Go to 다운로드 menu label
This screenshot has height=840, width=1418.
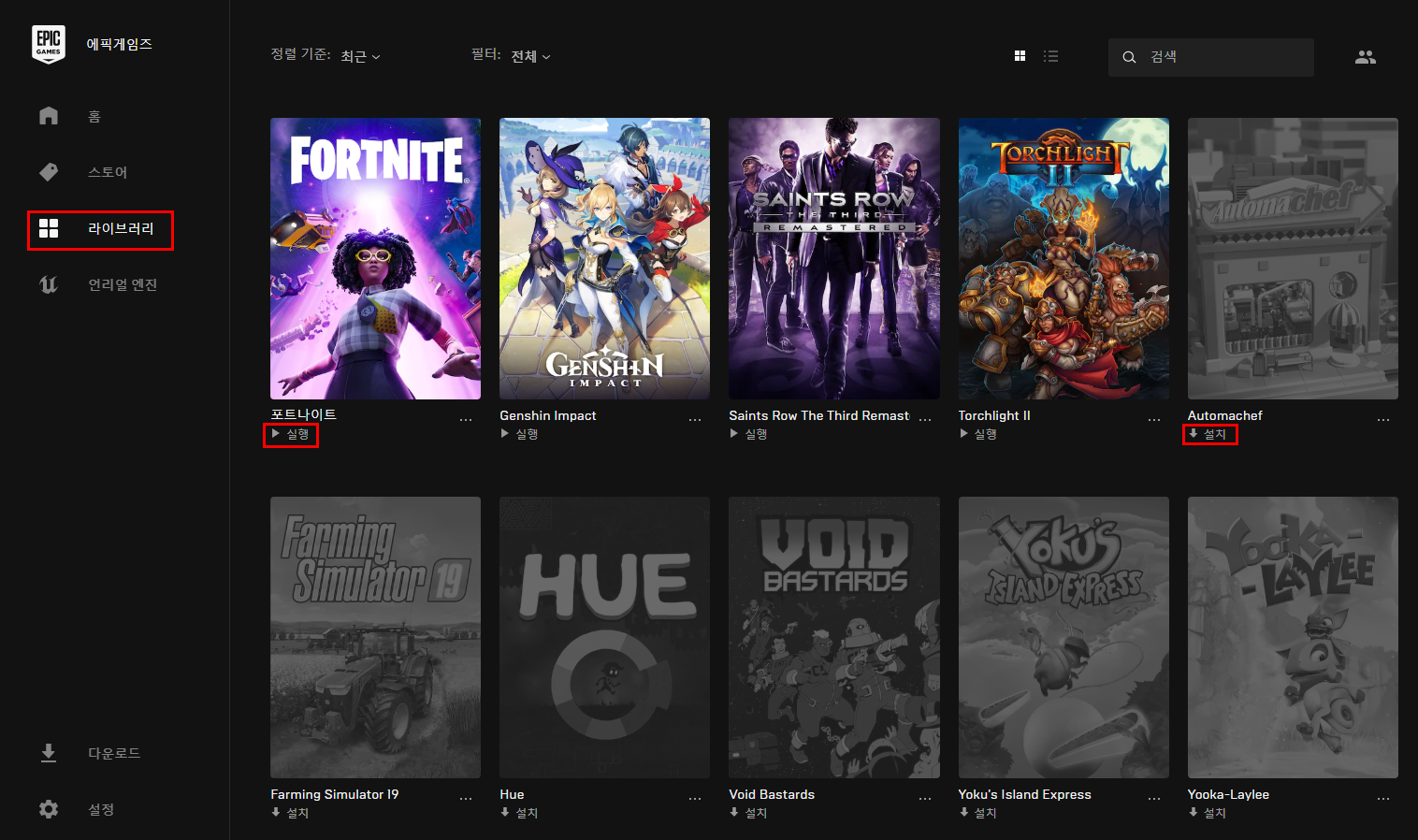(114, 753)
